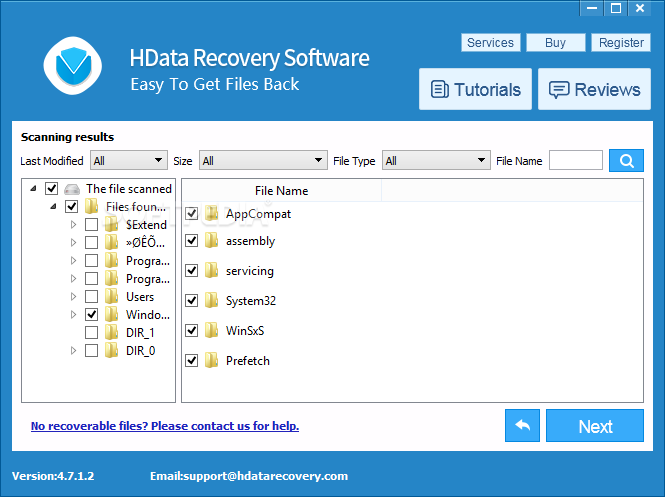Viewport: 665px width, 497px height.
Task: Select the System32 row label
Action: point(251,301)
